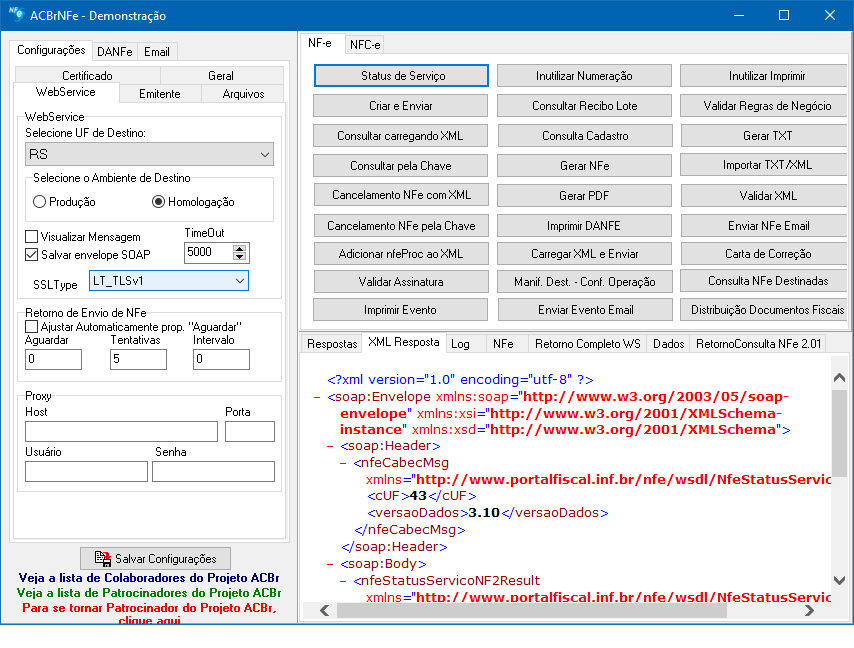Increase TimeOut with up arrow
Viewport: 854px width, 648px height.
(240, 248)
